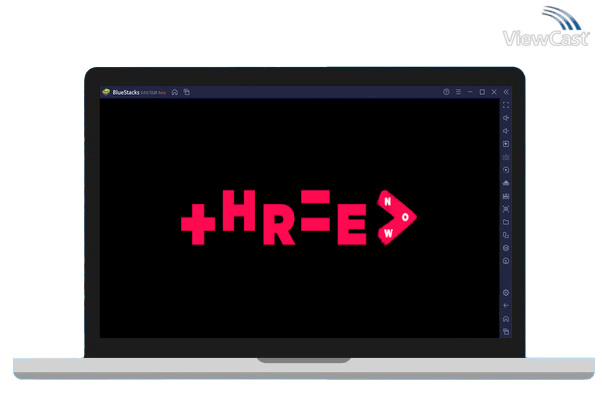Image resolution: width=602 pixels, height=414 pixels.
Task: Collapse the right sidebar with double chevron
Action: point(506,92)
